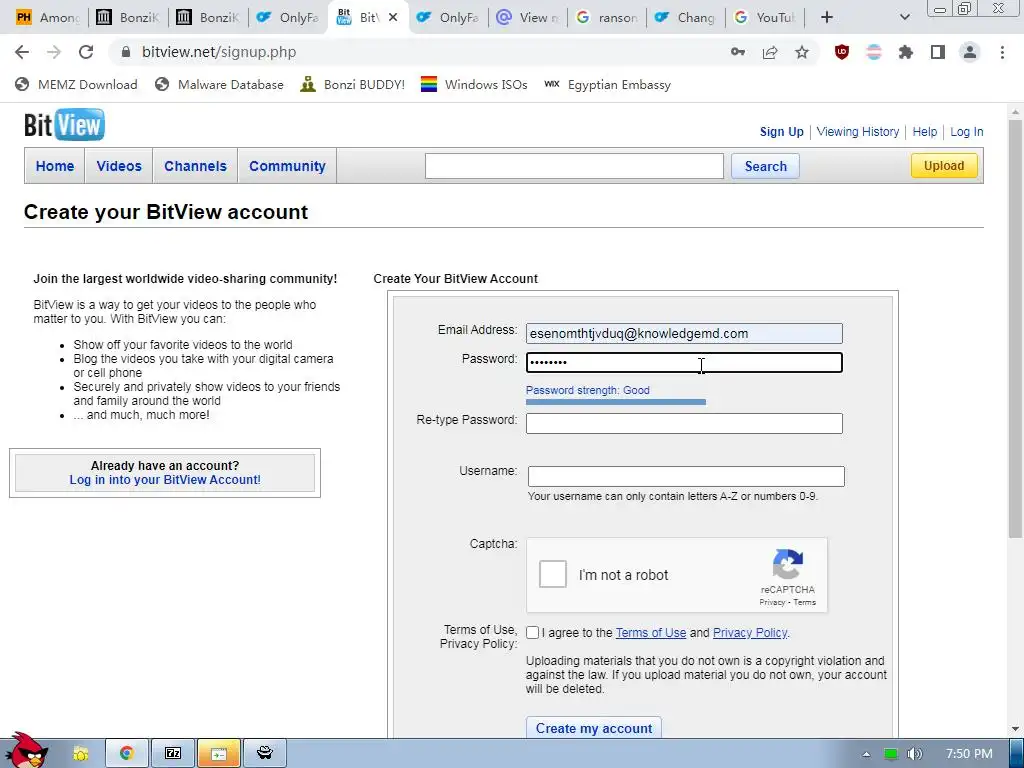Open the Community navigation item
This screenshot has width=1024, height=768.
(287, 166)
